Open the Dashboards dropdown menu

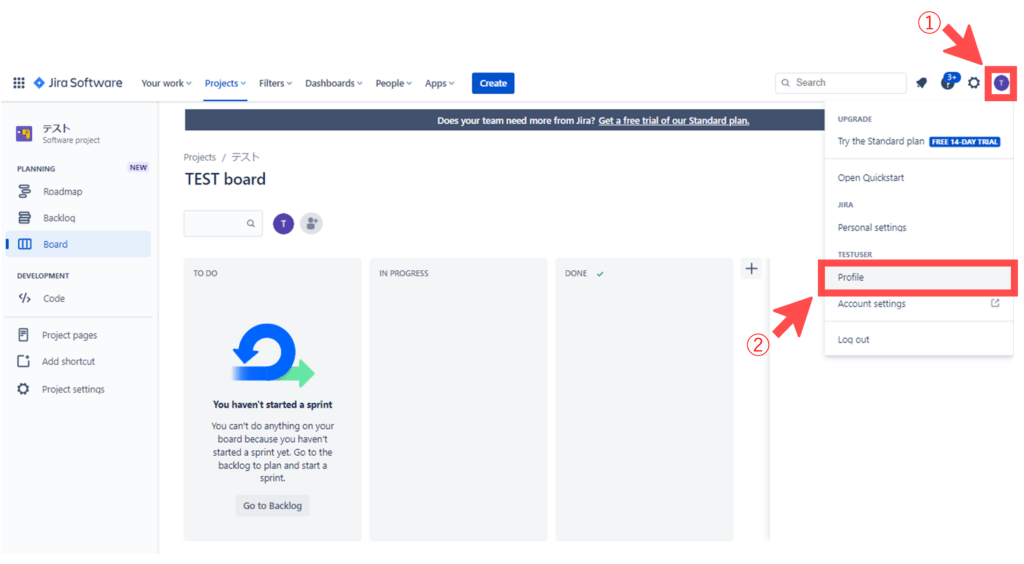click(333, 83)
